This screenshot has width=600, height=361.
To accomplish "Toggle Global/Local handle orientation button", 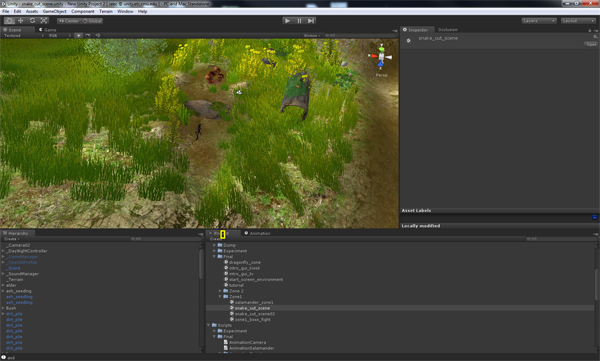I will (x=92, y=21).
